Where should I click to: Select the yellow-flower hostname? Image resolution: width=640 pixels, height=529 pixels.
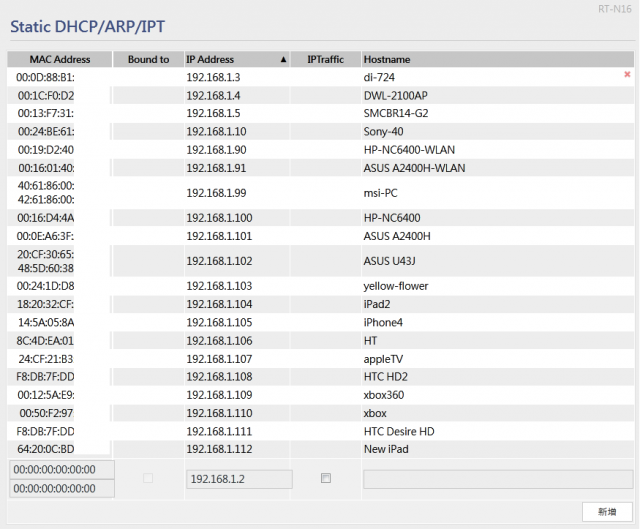(396, 286)
